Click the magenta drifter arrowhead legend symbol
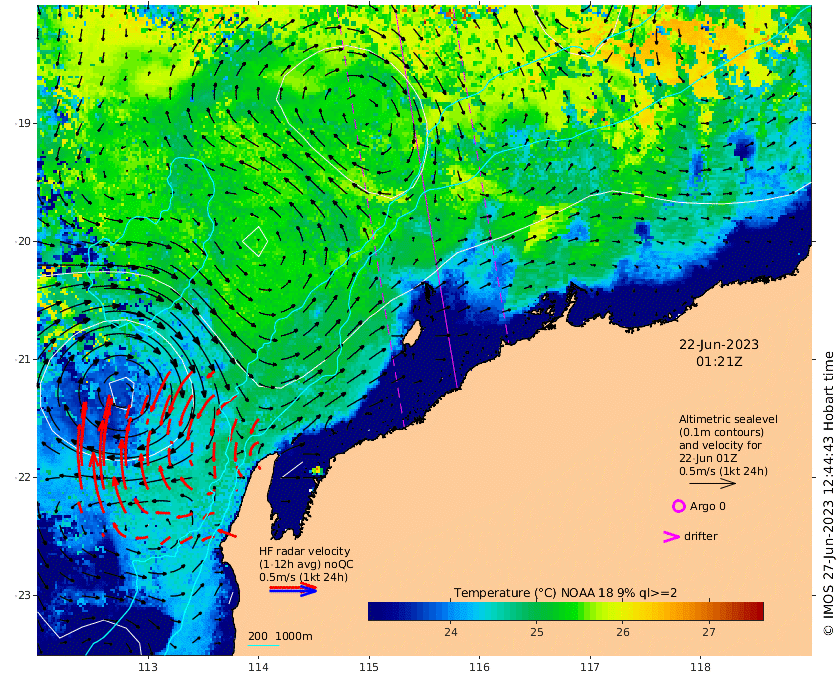Viewport: 840px width, 680px height. (671, 536)
